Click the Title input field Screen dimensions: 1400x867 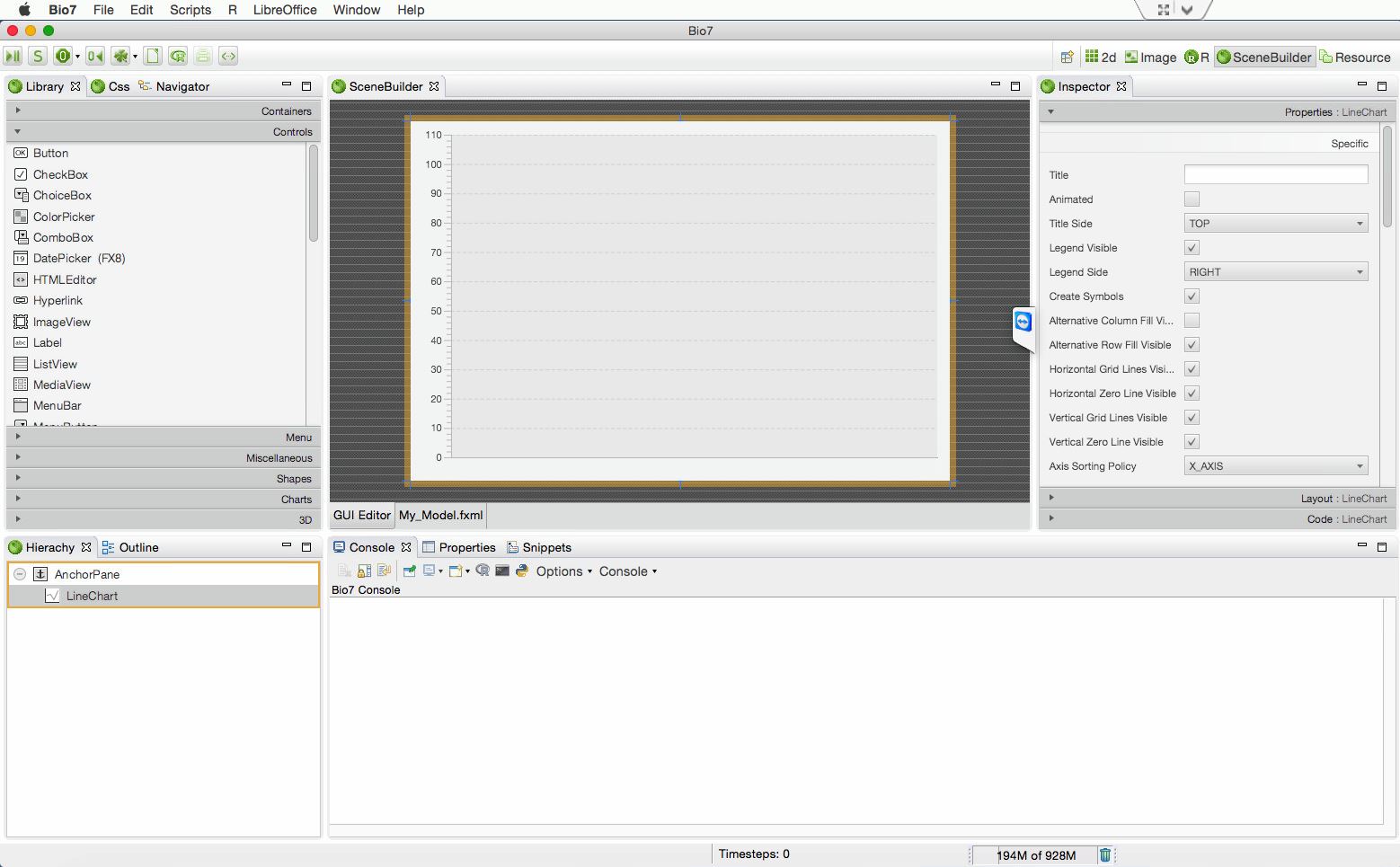[1276, 174]
